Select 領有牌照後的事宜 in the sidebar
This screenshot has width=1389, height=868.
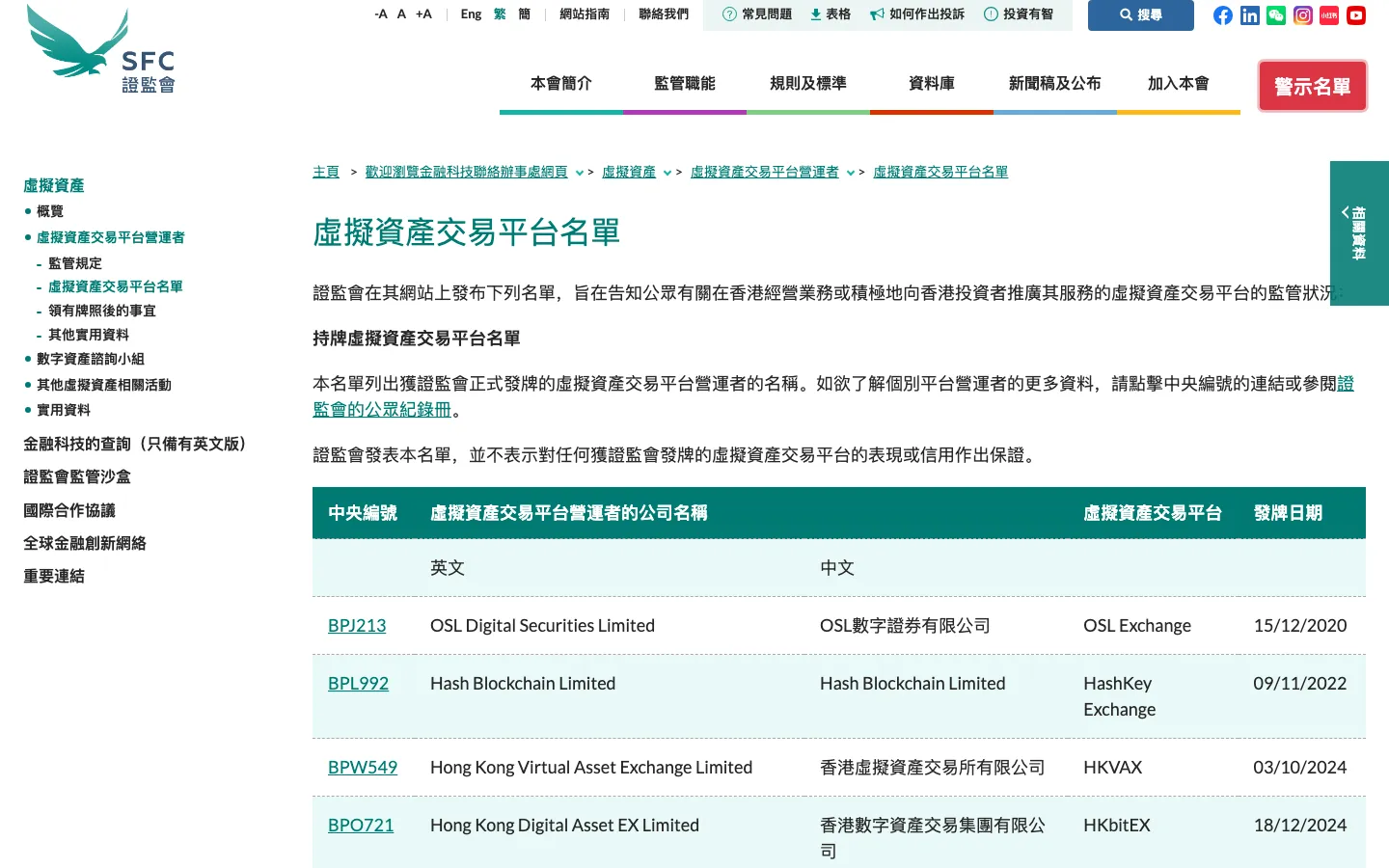point(102,311)
